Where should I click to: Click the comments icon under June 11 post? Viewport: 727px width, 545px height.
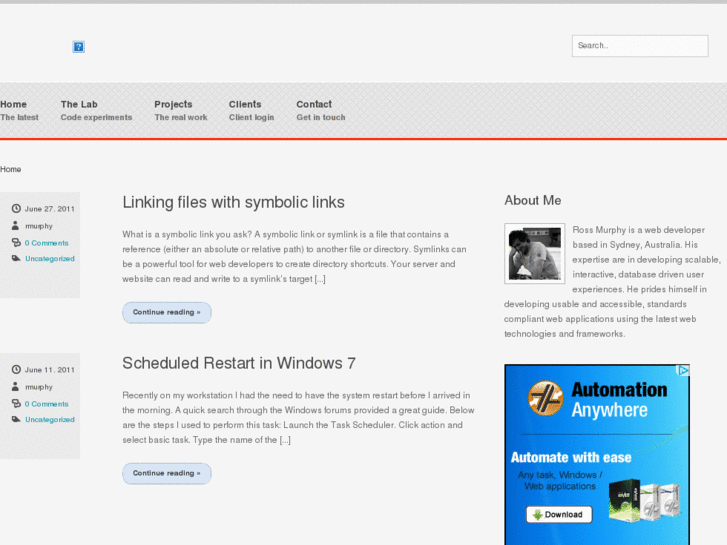click(x=16, y=404)
